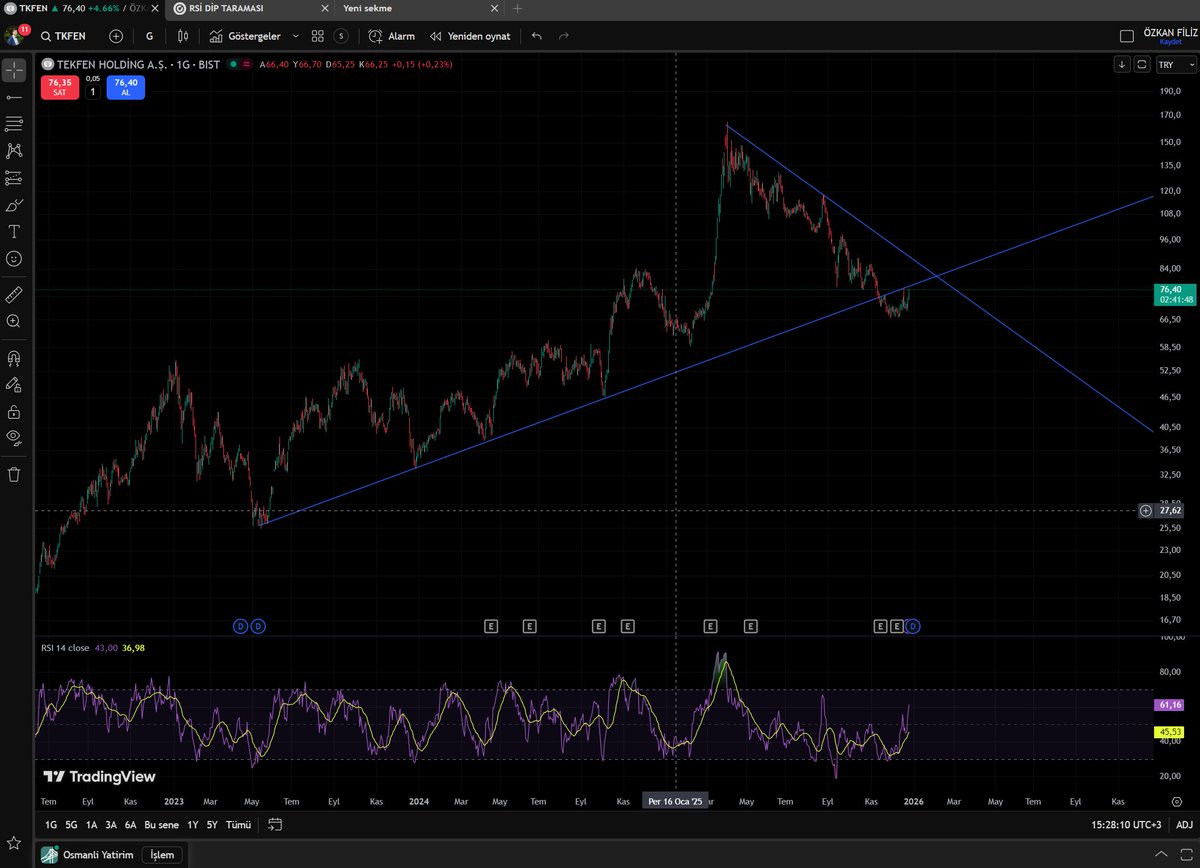1200x868 pixels.
Task: Open the chart patterns tool group
Action: [x=14, y=151]
